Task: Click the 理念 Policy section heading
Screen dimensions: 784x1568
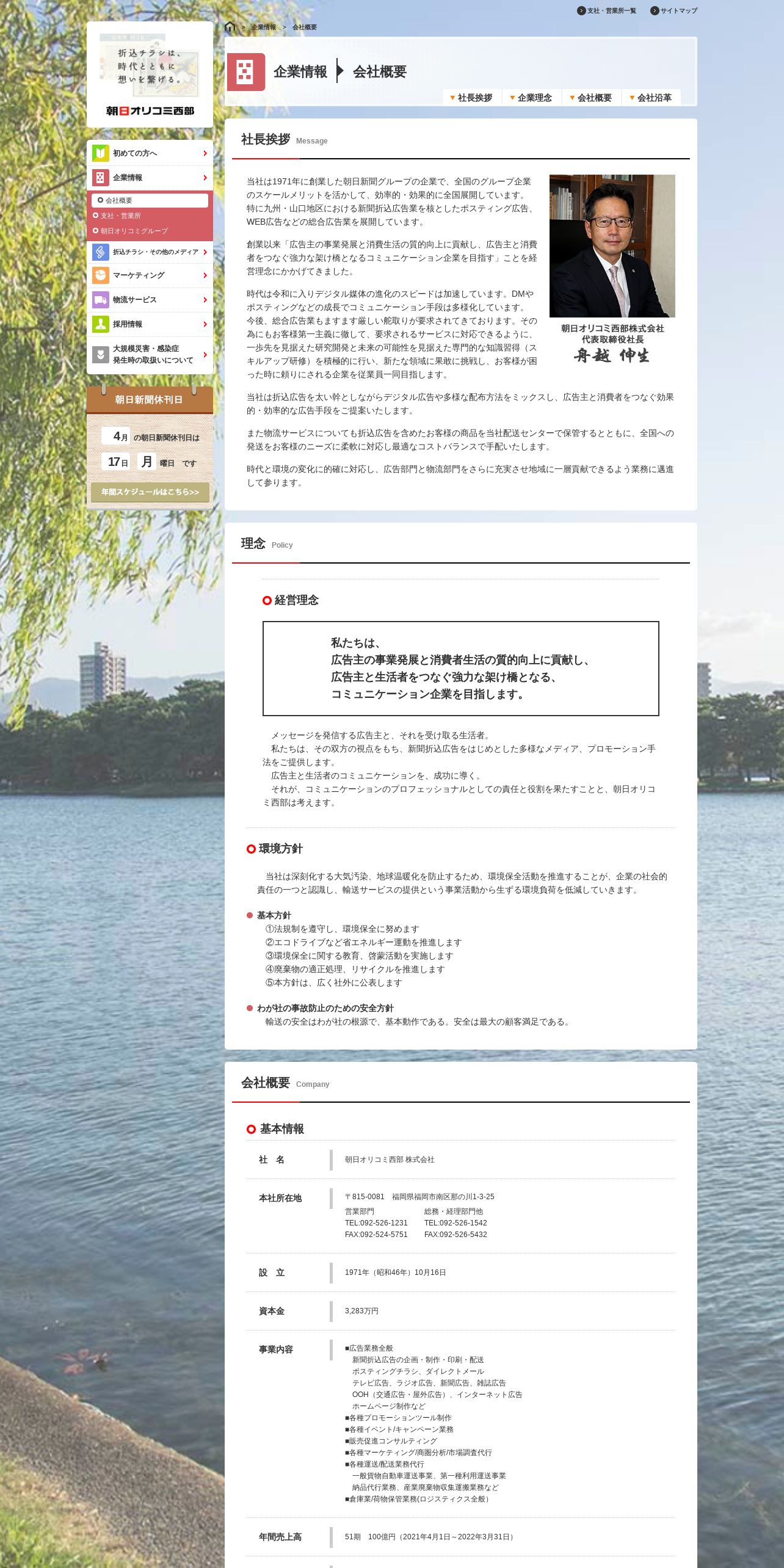Action: click(x=267, y=543)
